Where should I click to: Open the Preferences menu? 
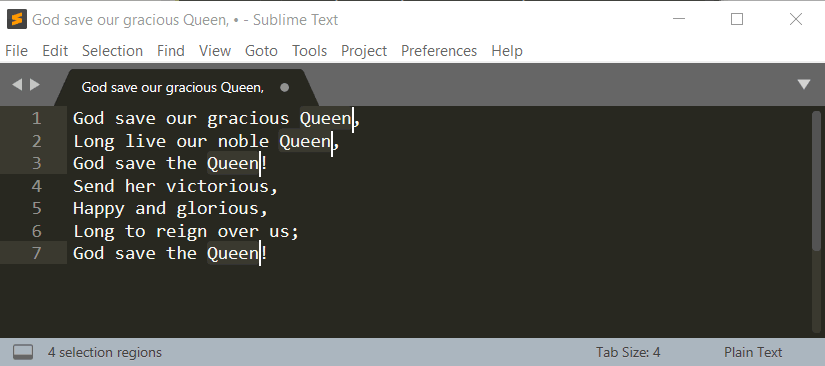point(439,51)
